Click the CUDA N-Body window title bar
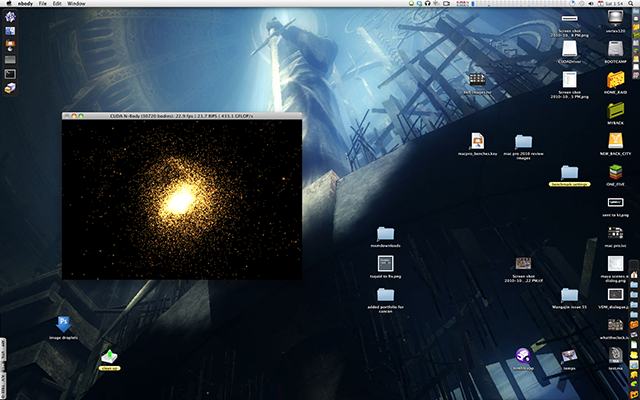Image resolution: width=640 pixels, height=400 pixels. [x=182, y=116]
